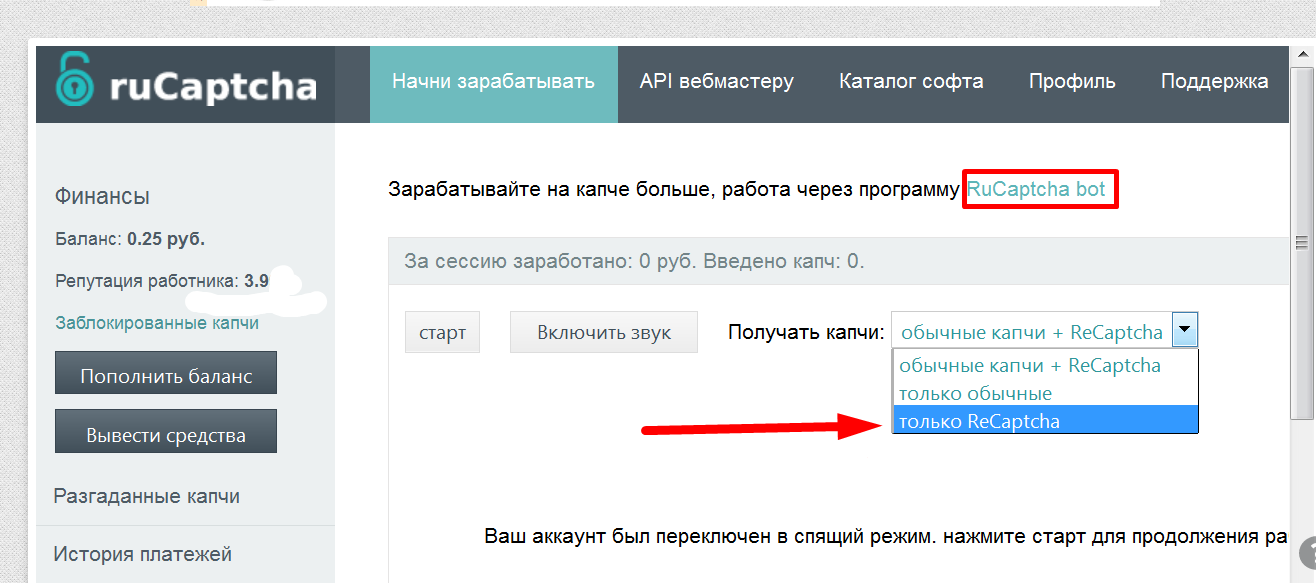Choose 'только обычные' option
This screenshot has width=1316, height=583.
coord(1045,393)
